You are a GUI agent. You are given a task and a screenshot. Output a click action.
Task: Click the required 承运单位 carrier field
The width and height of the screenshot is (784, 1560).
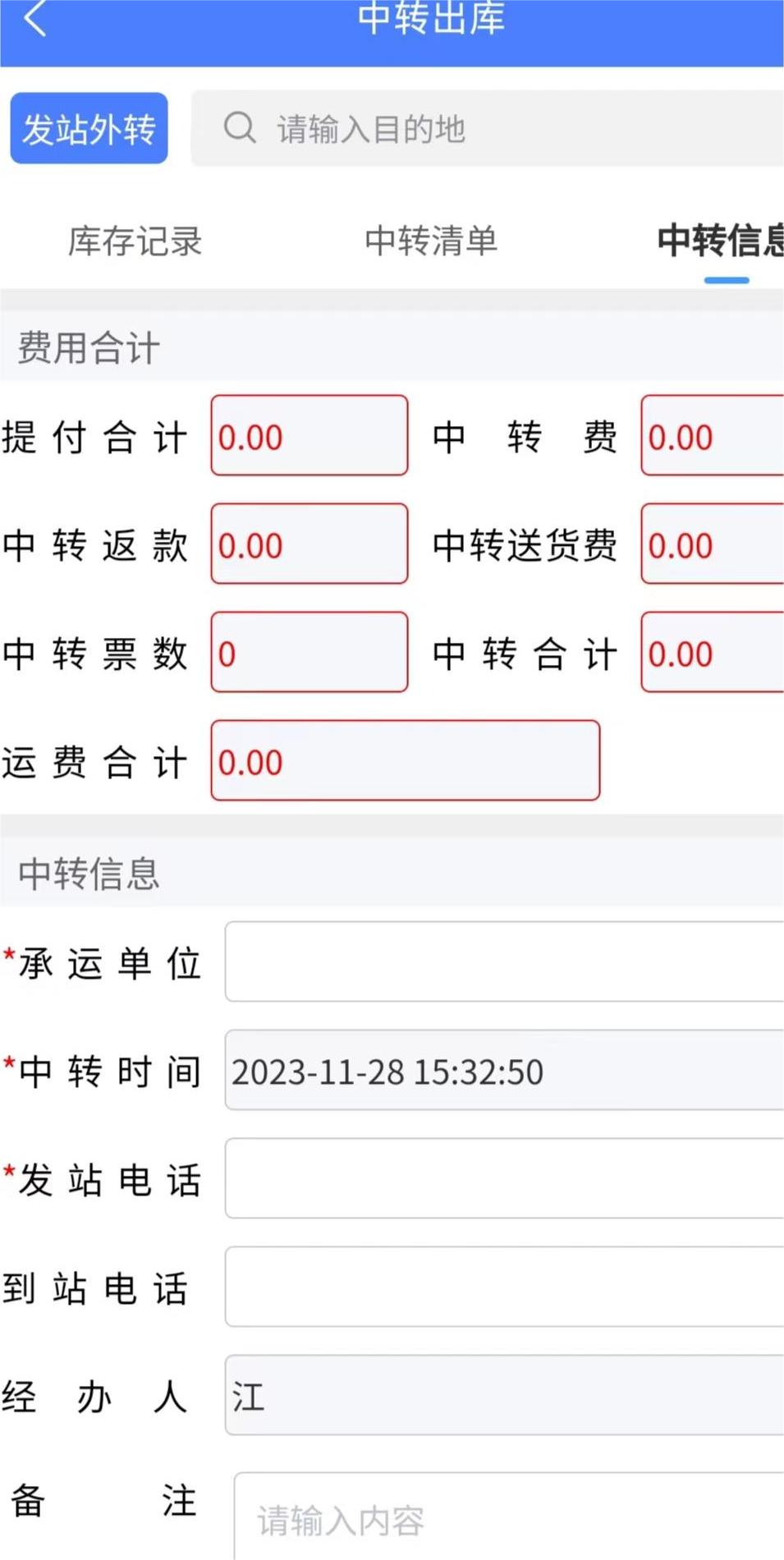[502, 961]
